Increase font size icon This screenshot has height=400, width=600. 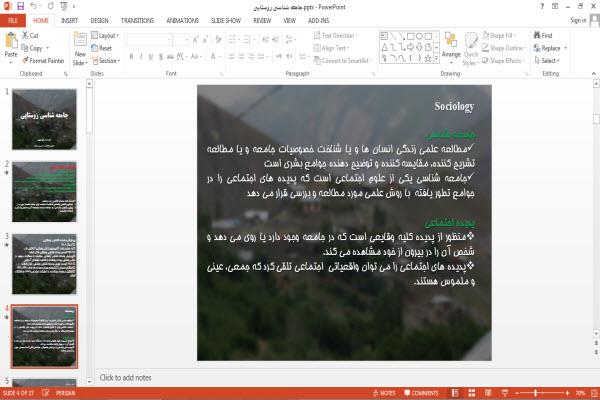[x=196, y=39]
